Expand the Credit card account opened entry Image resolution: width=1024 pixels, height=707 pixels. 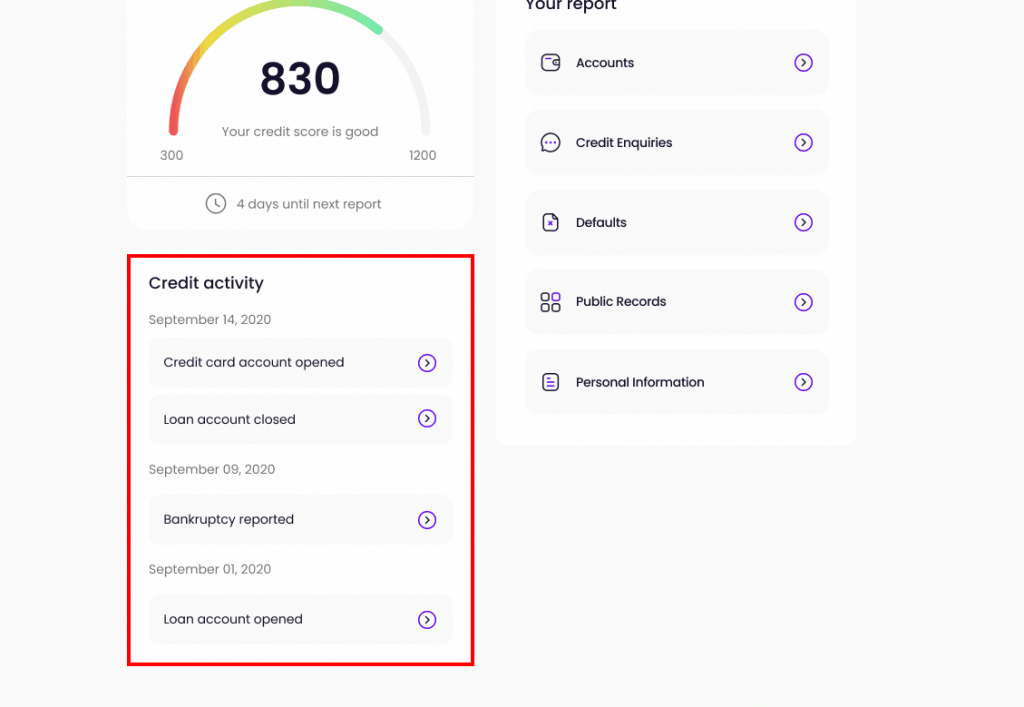pyautogui.click(x=427, y=363)
